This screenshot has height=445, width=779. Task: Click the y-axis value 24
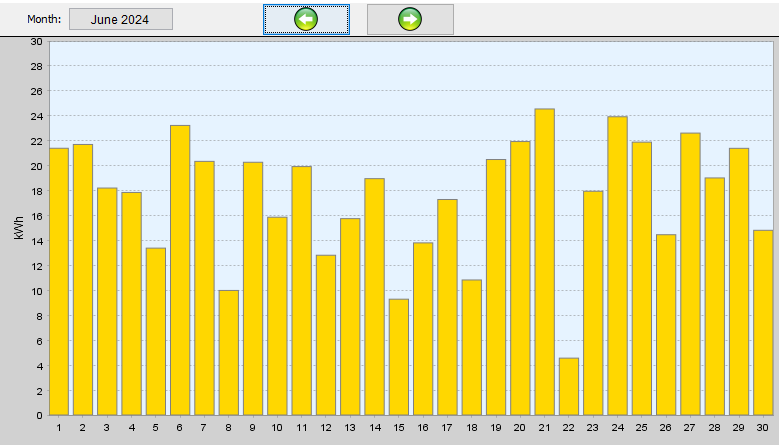[x=36, y=116]
